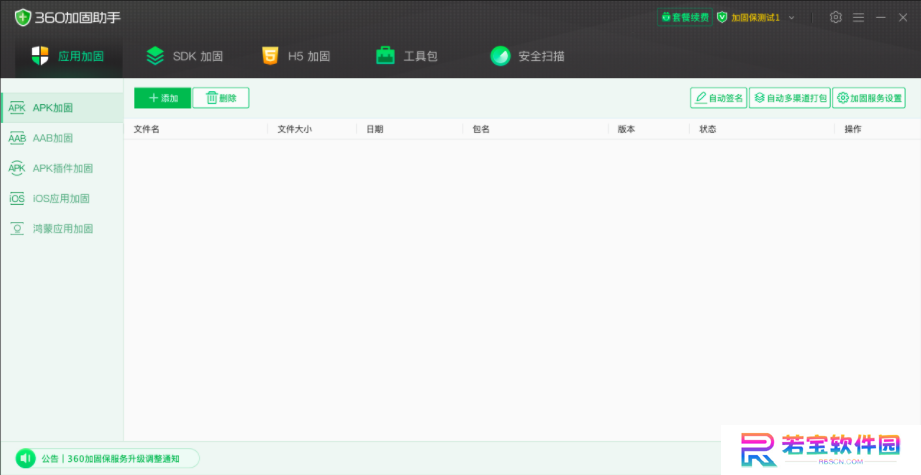Viewport: 921px width, 475px height.
Task: Open the 应用加固 tab
Action: (x=68, y=56)
